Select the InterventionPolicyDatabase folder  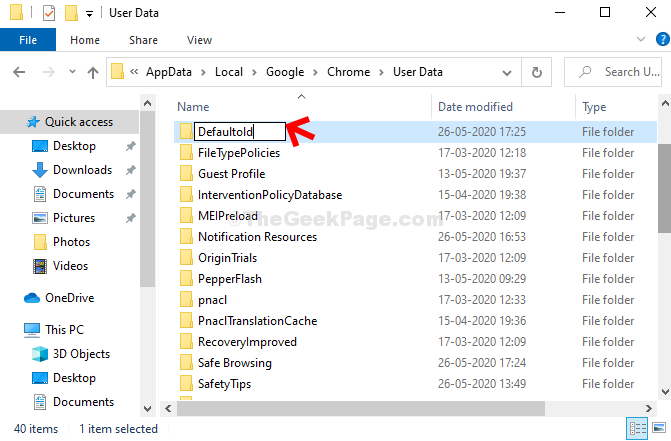pyautogui.click(x=270, y=195)
